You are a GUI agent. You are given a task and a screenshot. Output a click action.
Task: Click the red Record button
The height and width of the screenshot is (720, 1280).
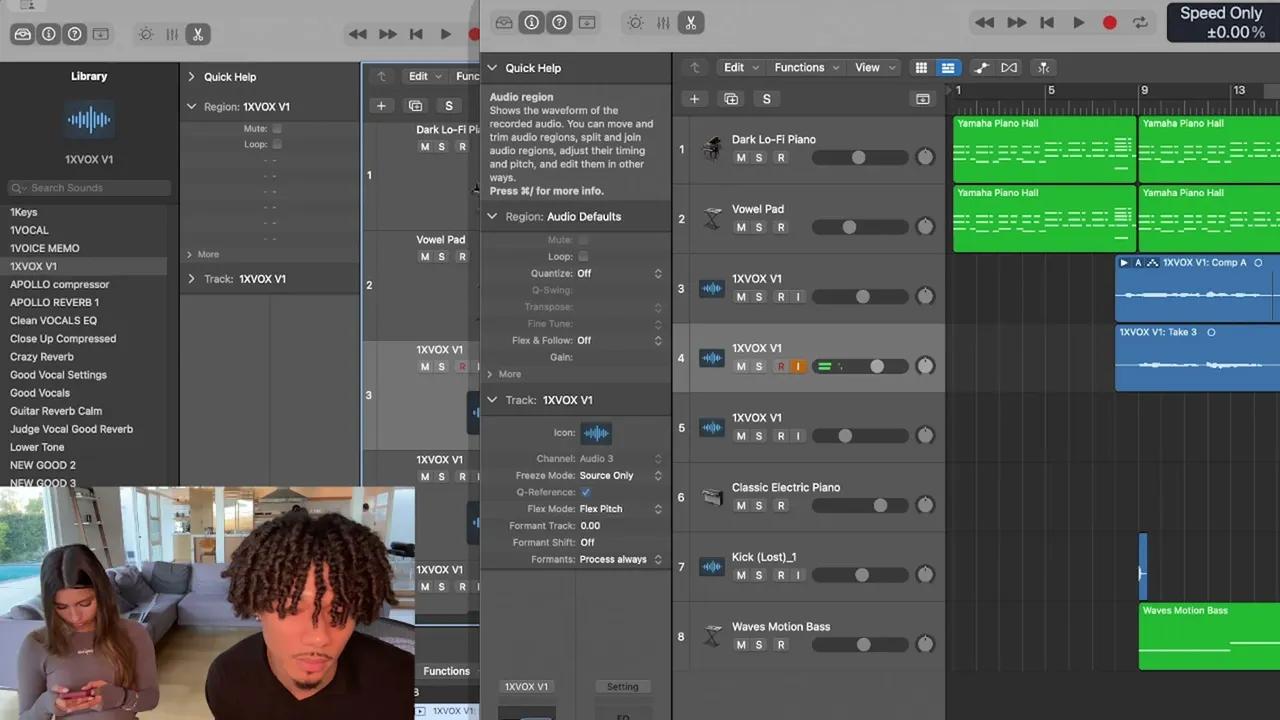coord(1109,22)
